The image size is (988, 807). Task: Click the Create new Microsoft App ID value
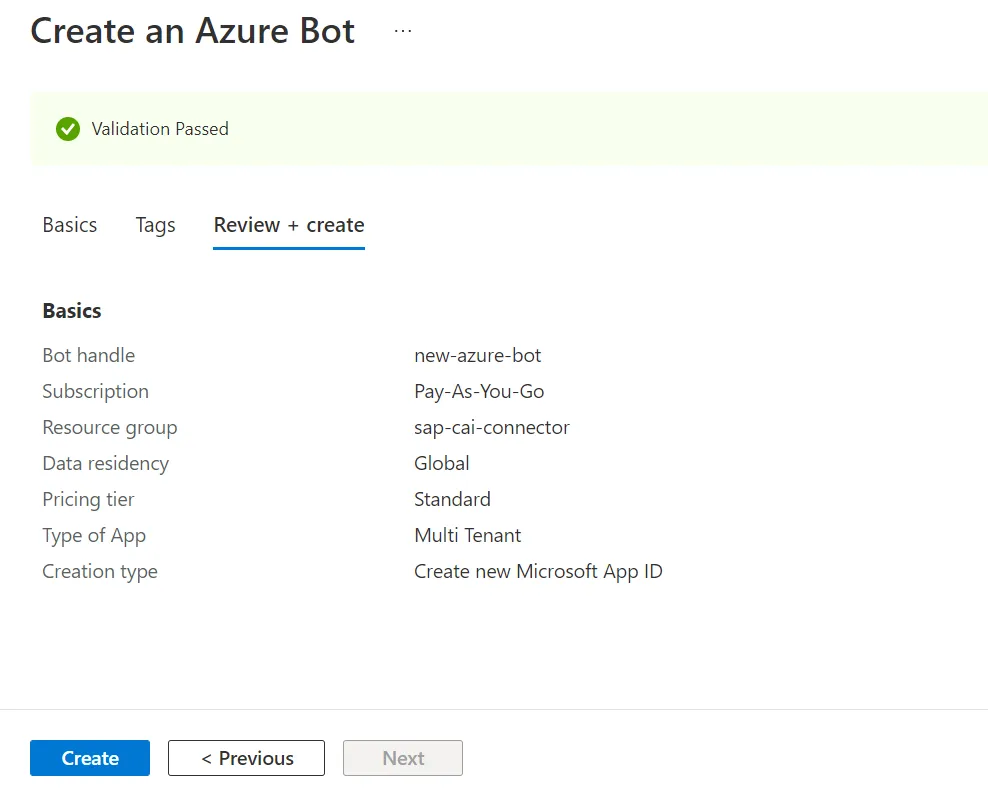(538, 571)
